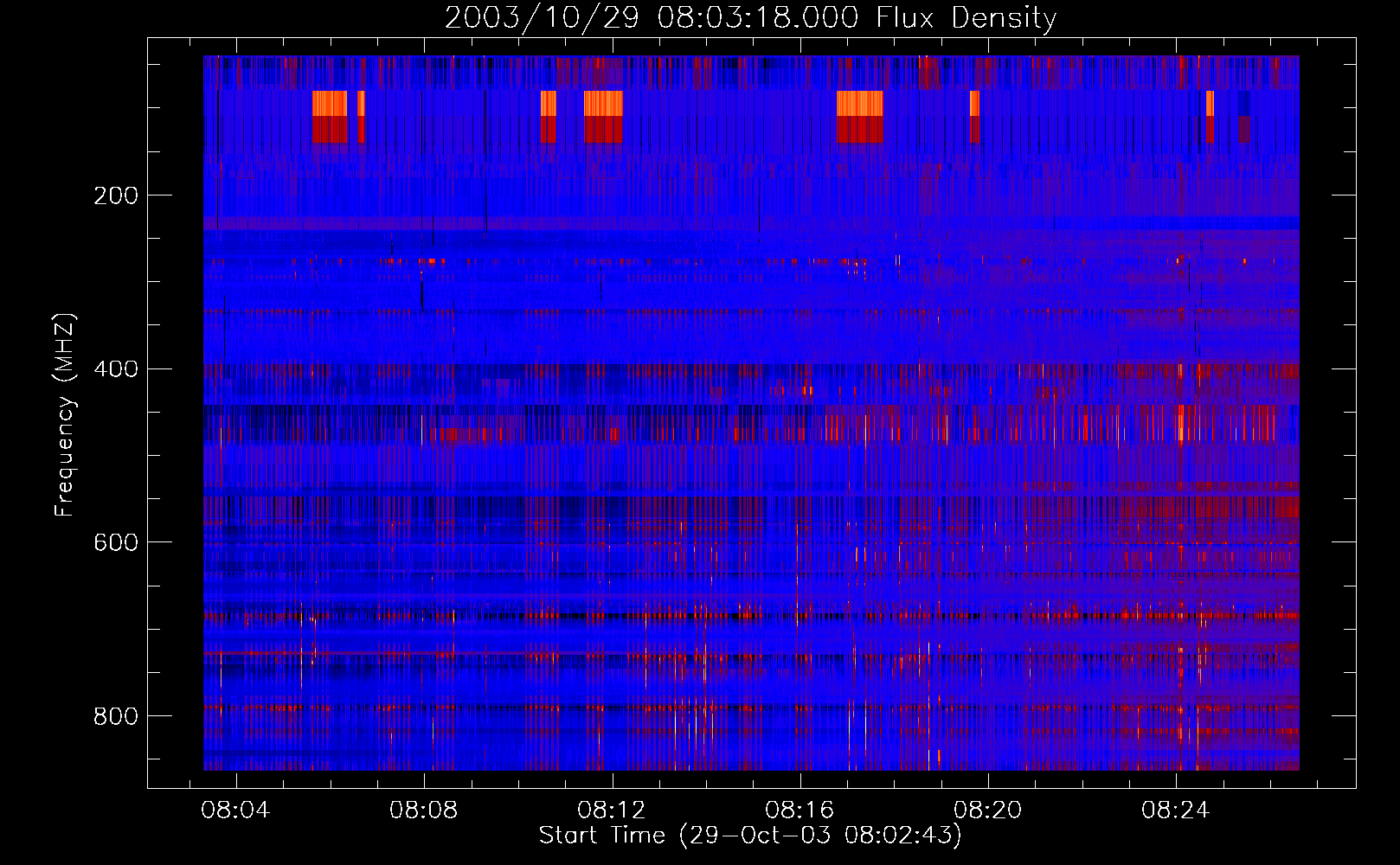Click the 08:20 time tick label
This screenshot has height=865, width=1400.
point(987,811)
